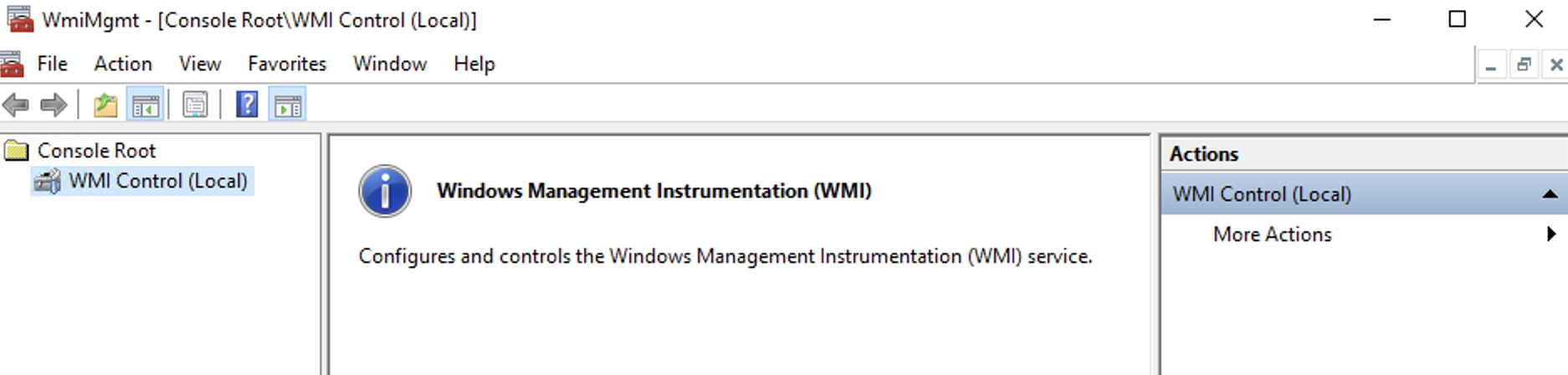Minimize the inner MMC child window
The image size is (1568, 375).
(x=1491, y=64)
